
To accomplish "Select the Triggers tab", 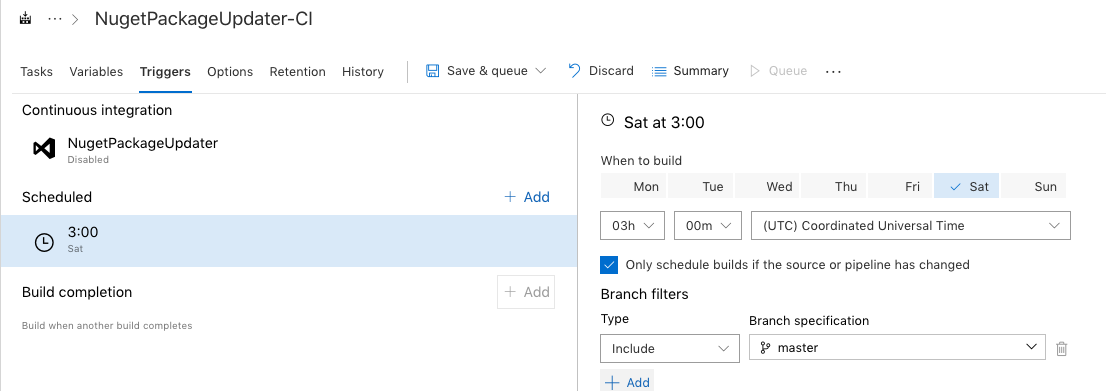I will coord(165,71).
